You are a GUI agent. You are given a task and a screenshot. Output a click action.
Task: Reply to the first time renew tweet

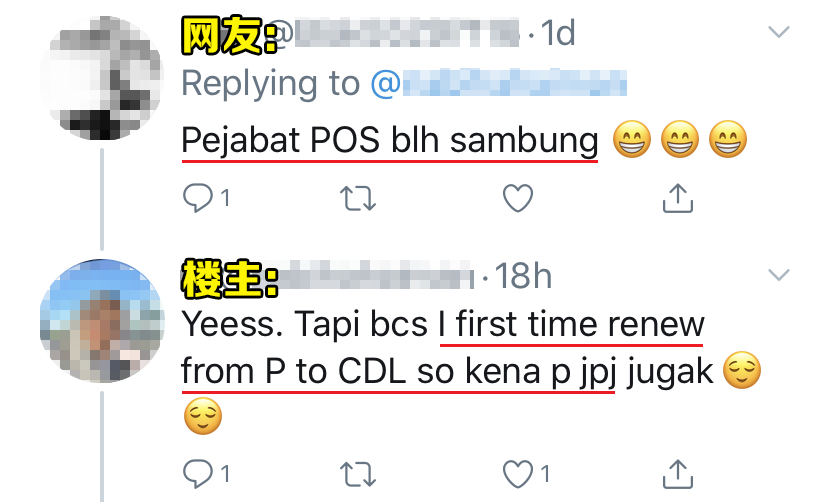pyautogui.click(x=198, y=473)
